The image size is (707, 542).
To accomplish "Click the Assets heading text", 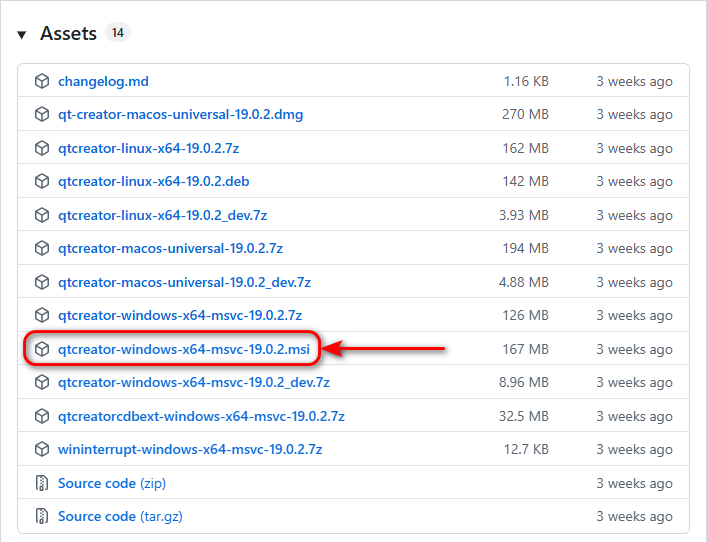I will [x=69, y=33].
